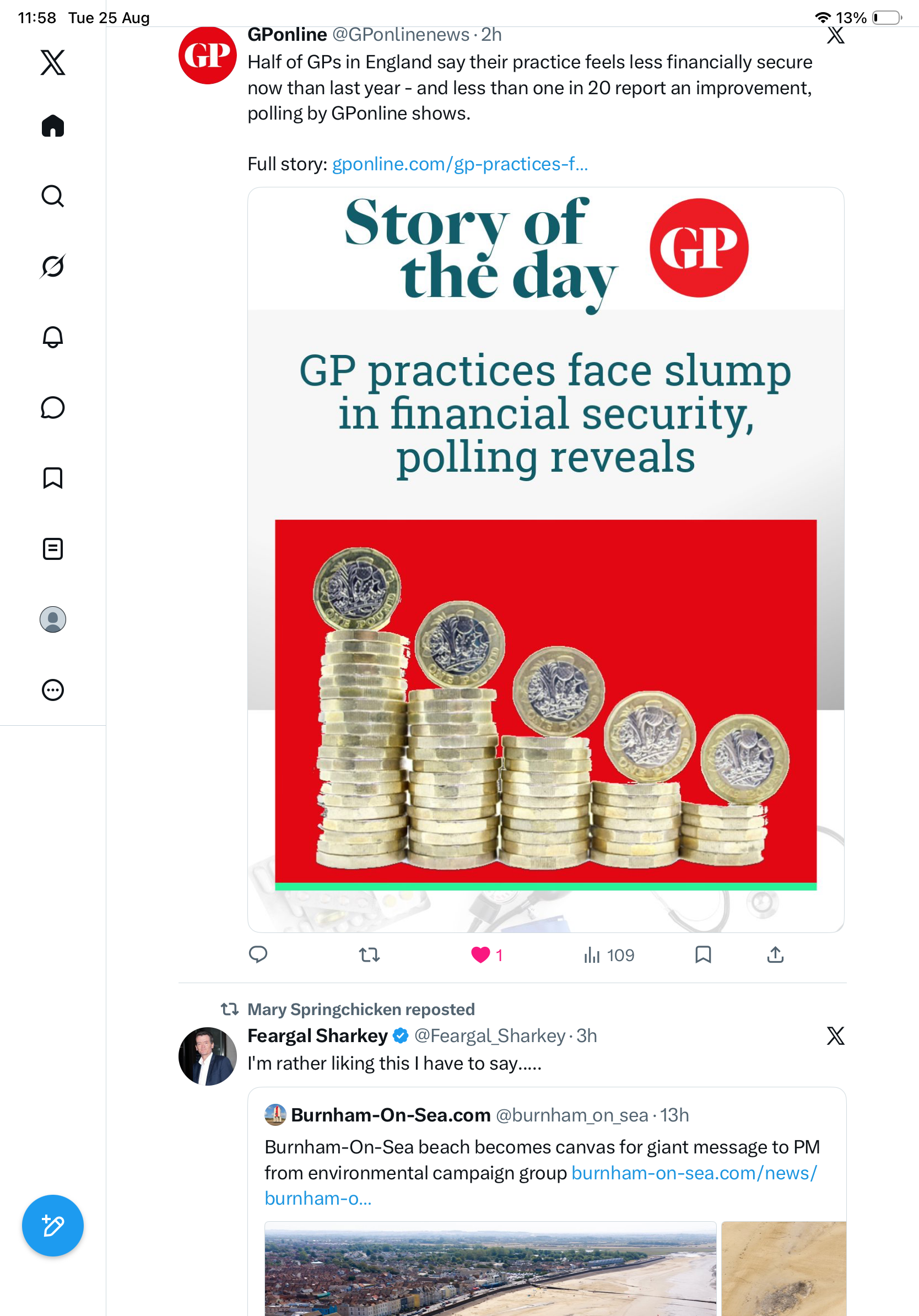Open Messages chat bubble icon
The width and height of the screenshot is (919, 1316).
[x=53, y=407]
